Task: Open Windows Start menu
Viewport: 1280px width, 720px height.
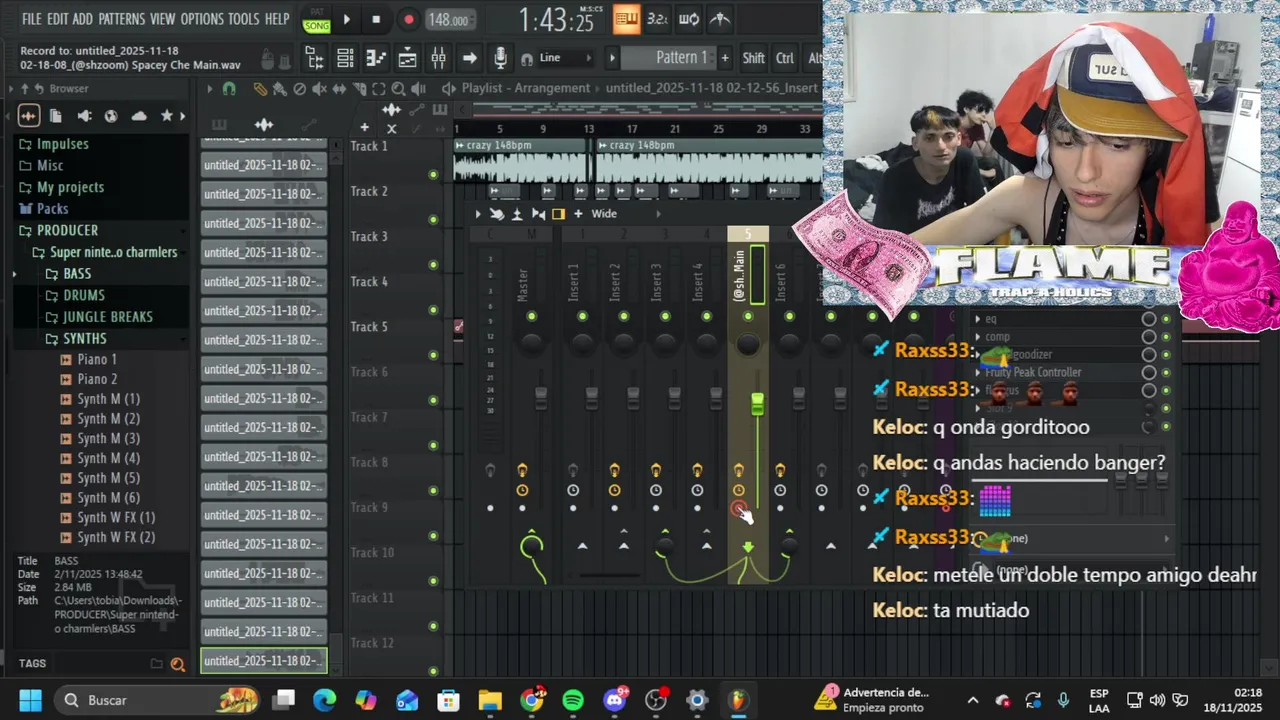Action: click(30, 700)
